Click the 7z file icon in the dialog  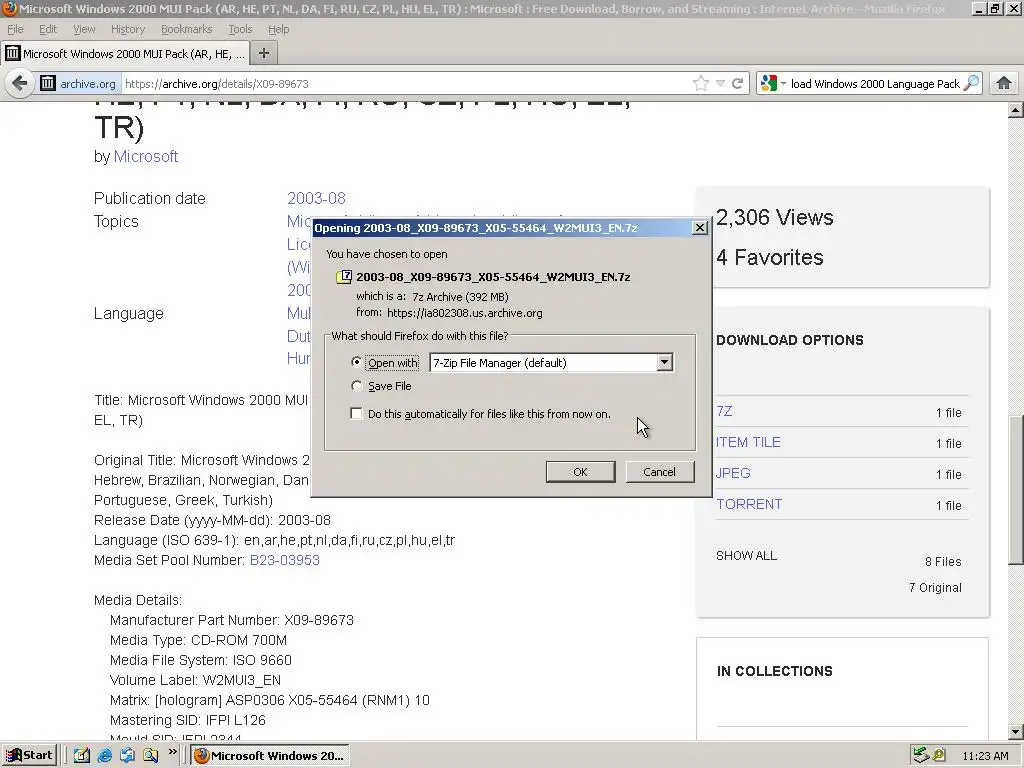tap(344, 277)
